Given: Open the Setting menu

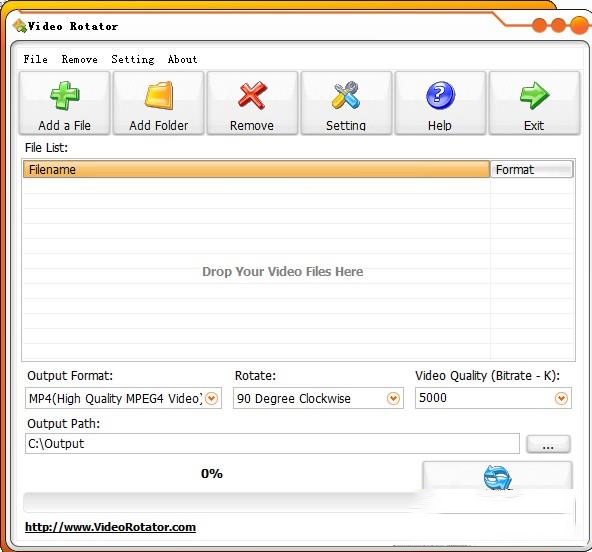Looking at the screenshot, I should [x=133, y=59].
